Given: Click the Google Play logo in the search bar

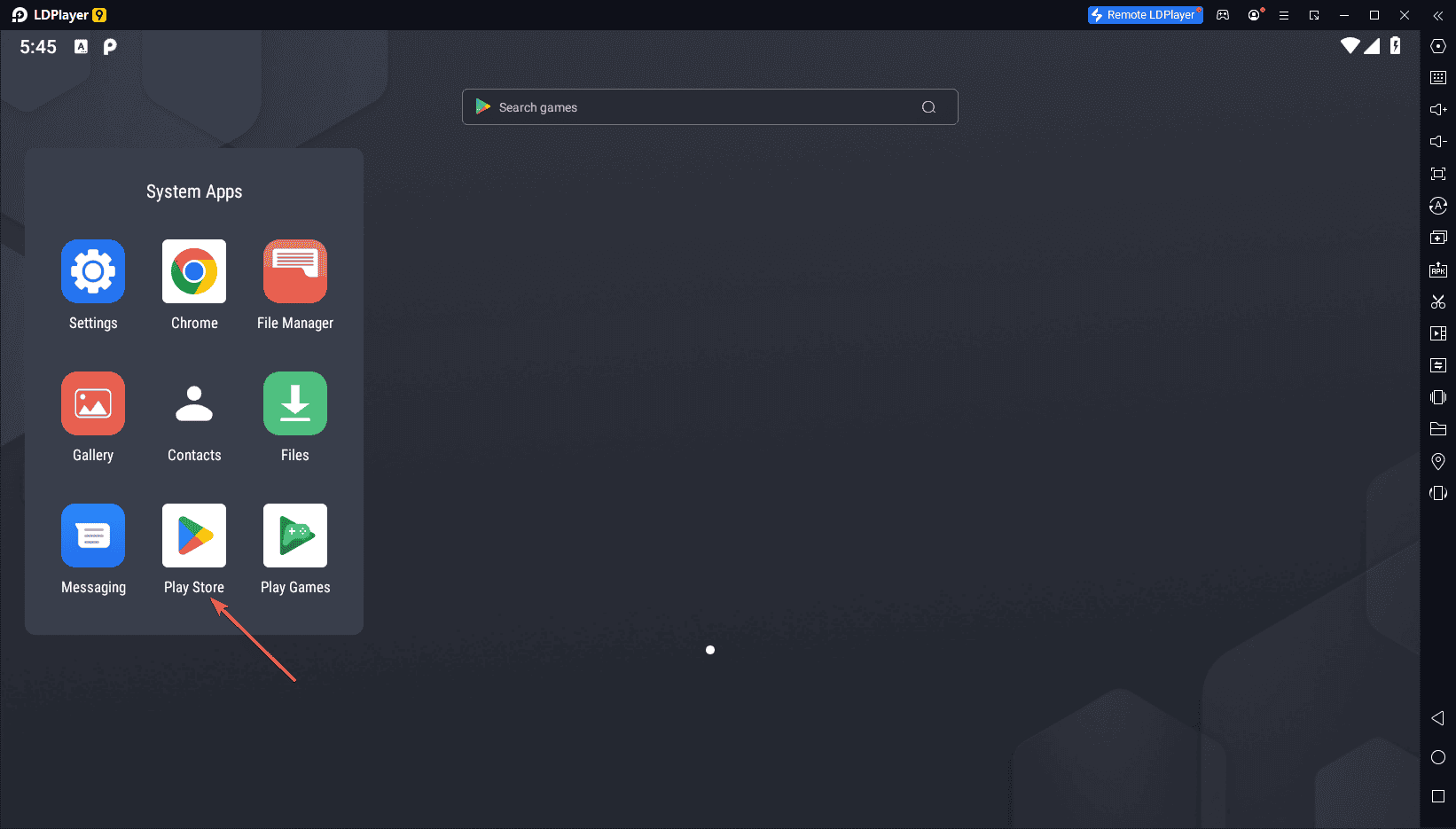Looking at the screenshot, I should (483, 107).
